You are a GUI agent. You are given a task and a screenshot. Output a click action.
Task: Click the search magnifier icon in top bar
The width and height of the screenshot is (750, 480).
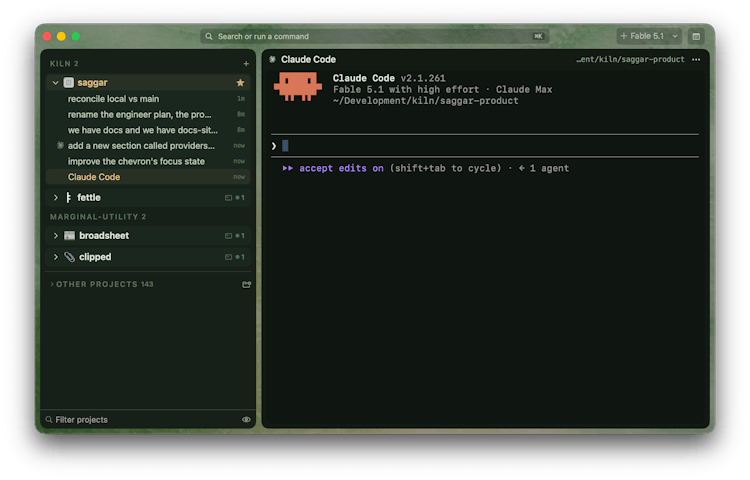(209, 36)
